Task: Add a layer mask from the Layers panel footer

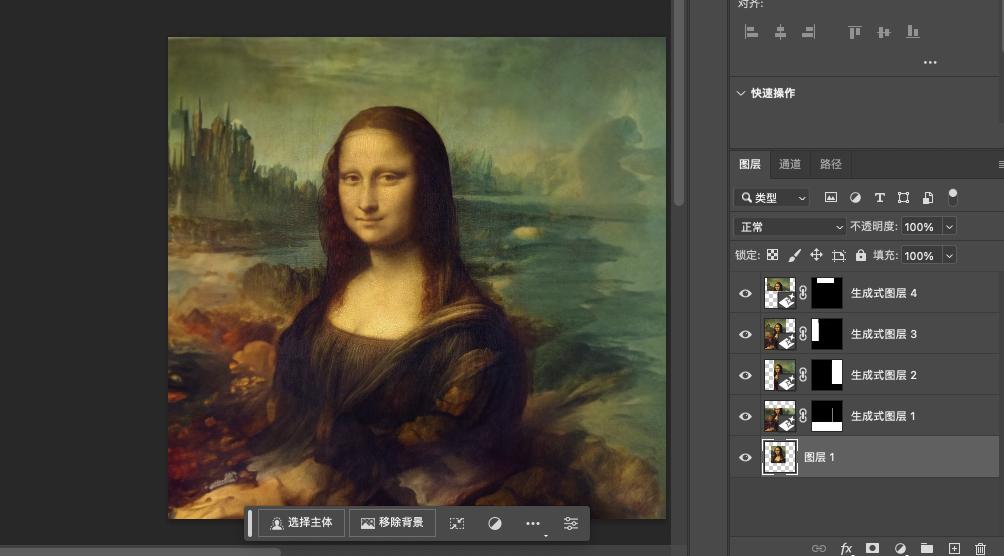Action: coord(872,548)
